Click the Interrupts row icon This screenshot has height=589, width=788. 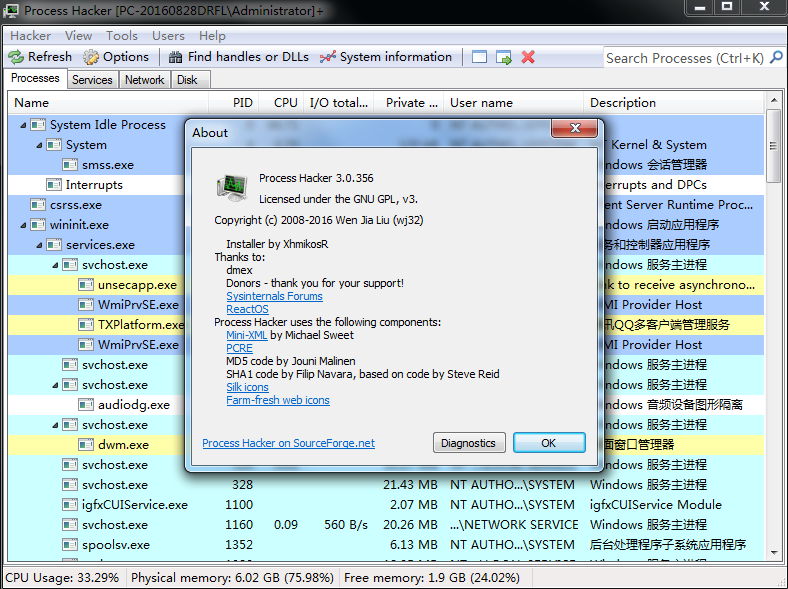point(54,185)
